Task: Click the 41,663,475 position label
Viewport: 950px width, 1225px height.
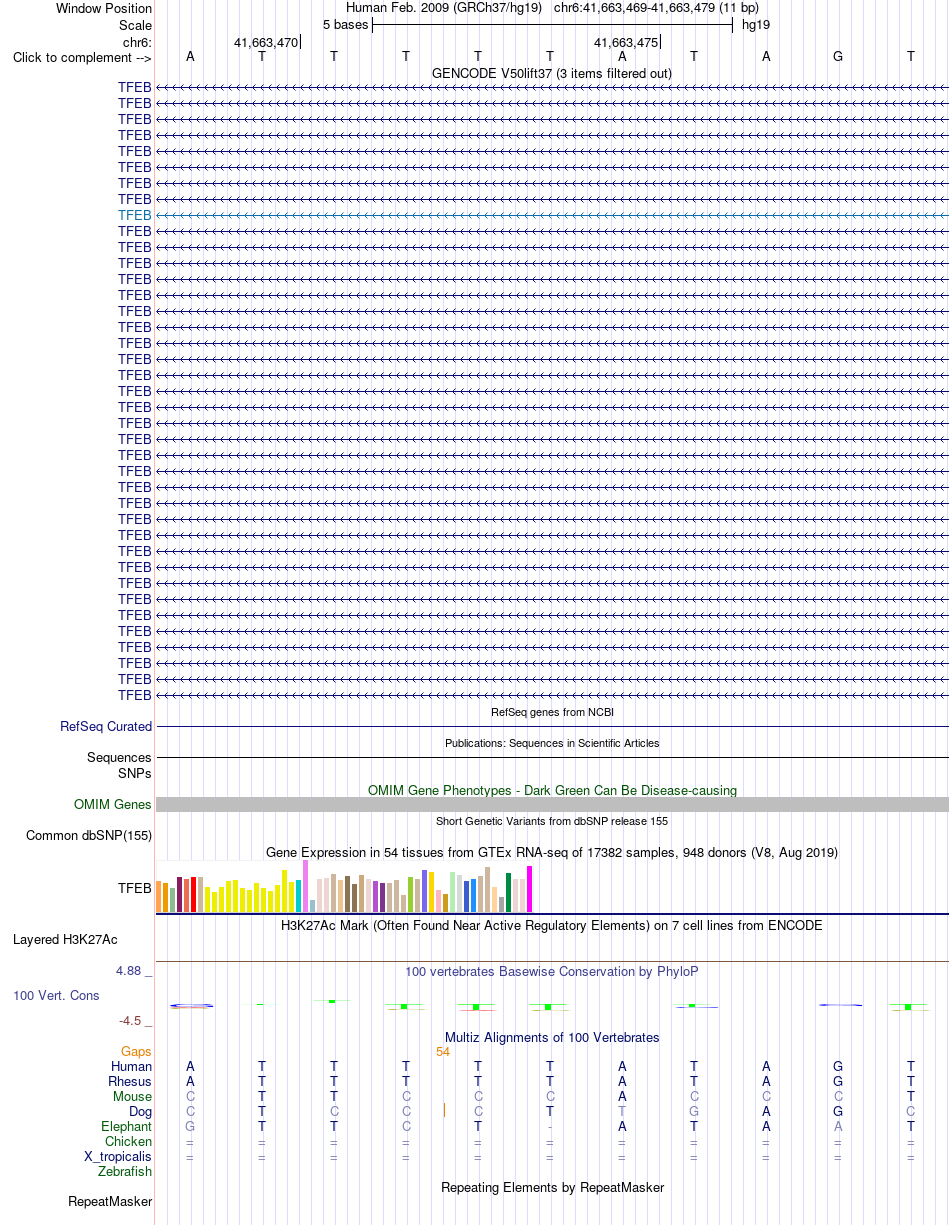Action: (626, 43)
